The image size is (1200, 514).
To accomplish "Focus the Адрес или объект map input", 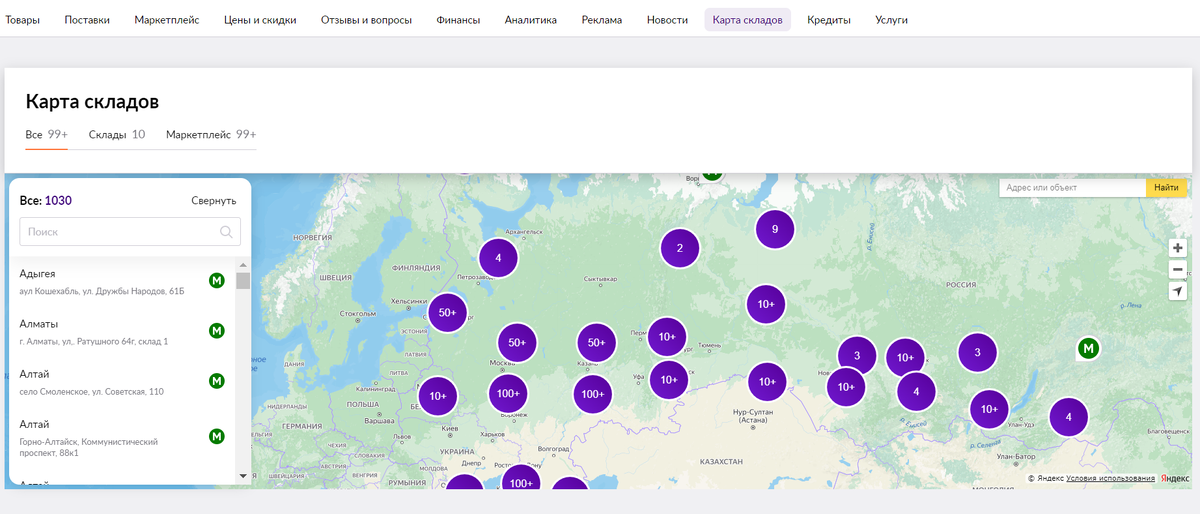I will (x=1072, y=187).
